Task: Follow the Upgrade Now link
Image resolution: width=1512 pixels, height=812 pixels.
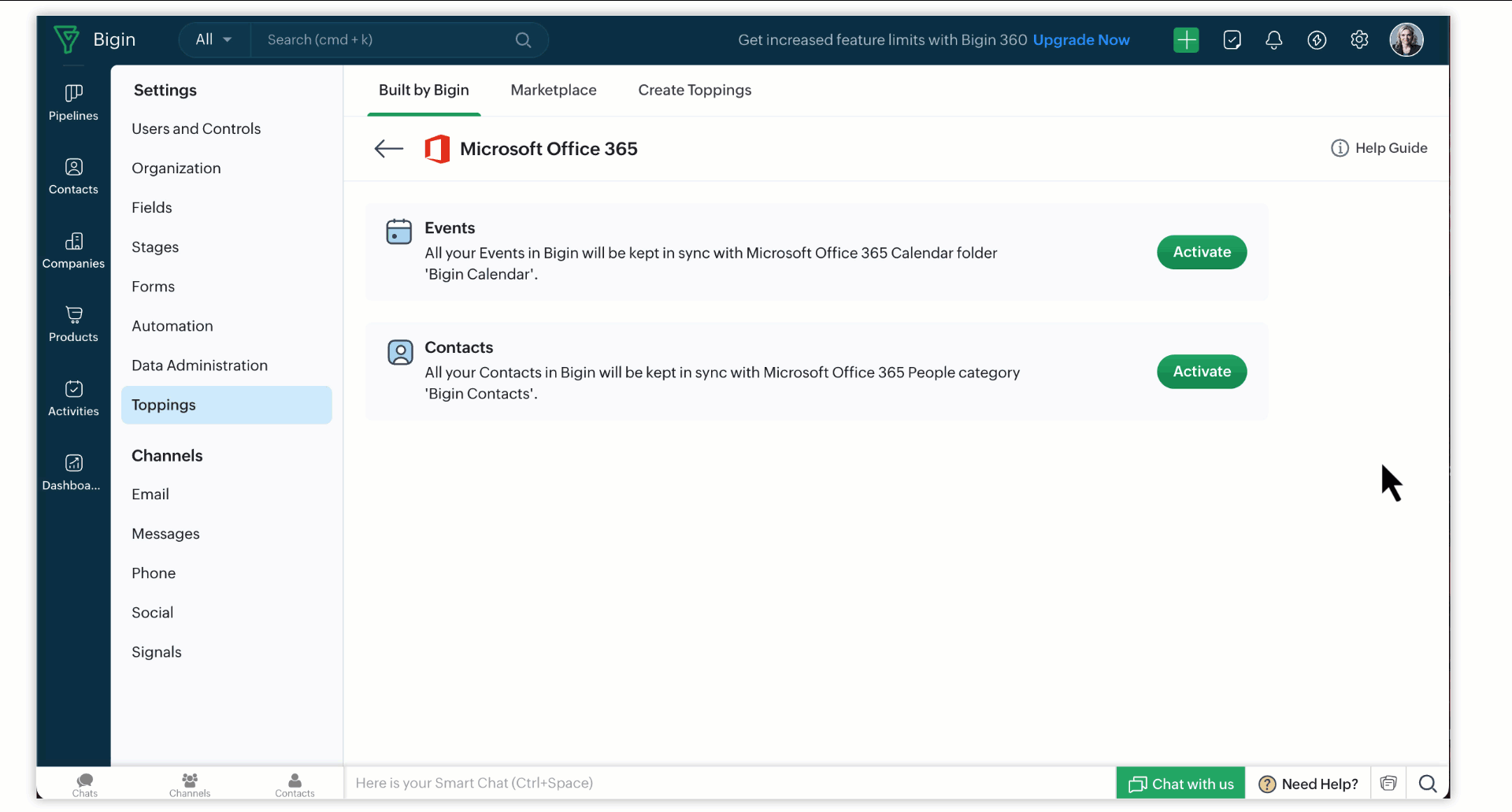Action: (1081, 39)
